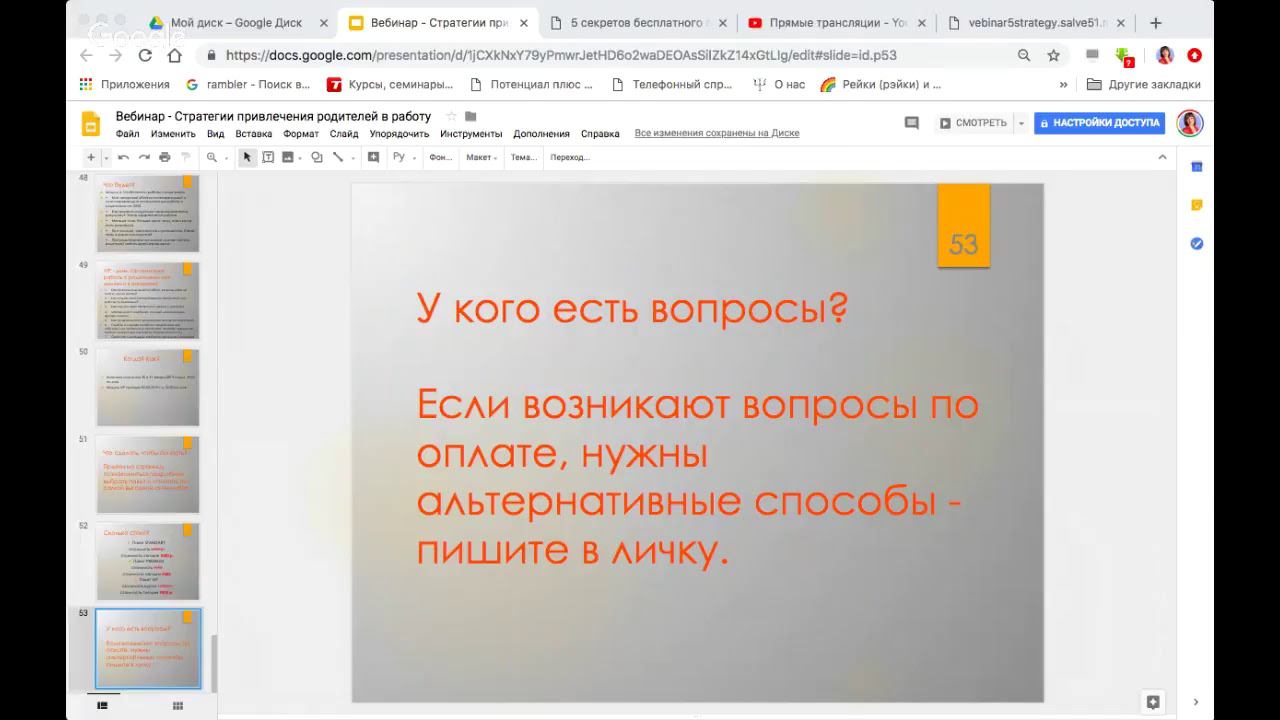The width and height of the screenshot is (1280, 720).
Task: Redo the action in the toolbar
Action: pyautogui.click(x=144, y=157)
